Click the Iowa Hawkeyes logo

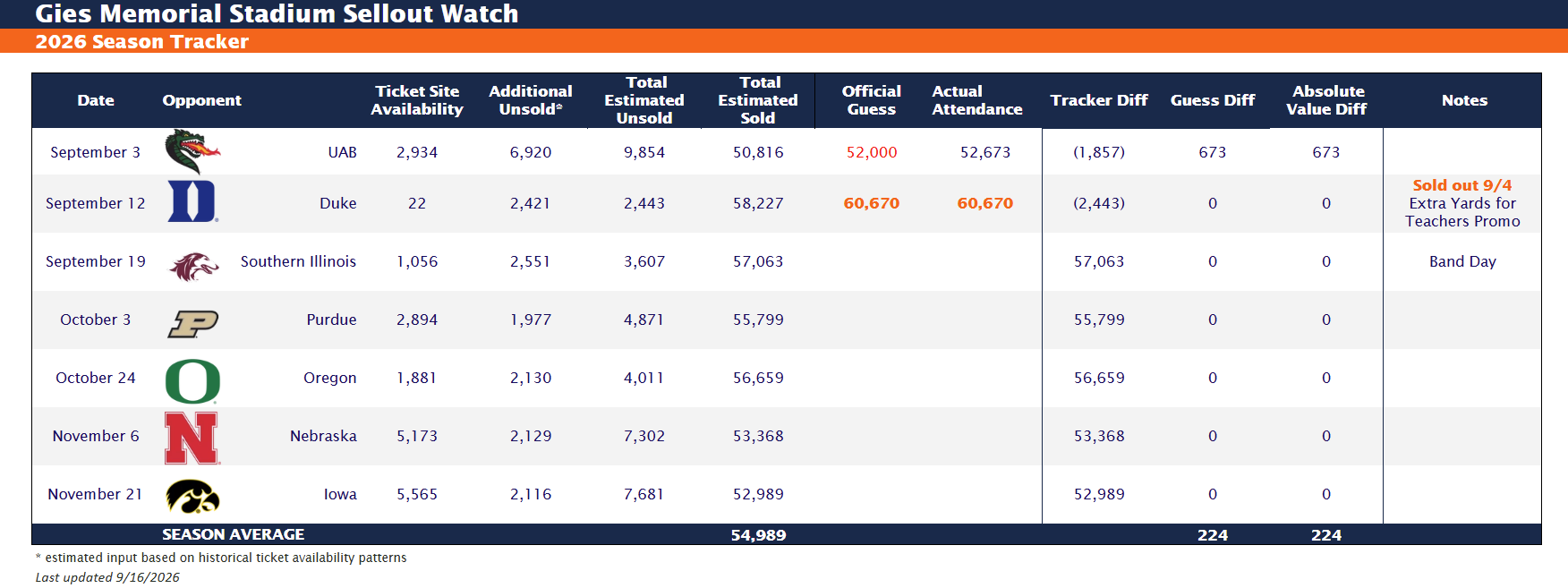pos(193,497)
